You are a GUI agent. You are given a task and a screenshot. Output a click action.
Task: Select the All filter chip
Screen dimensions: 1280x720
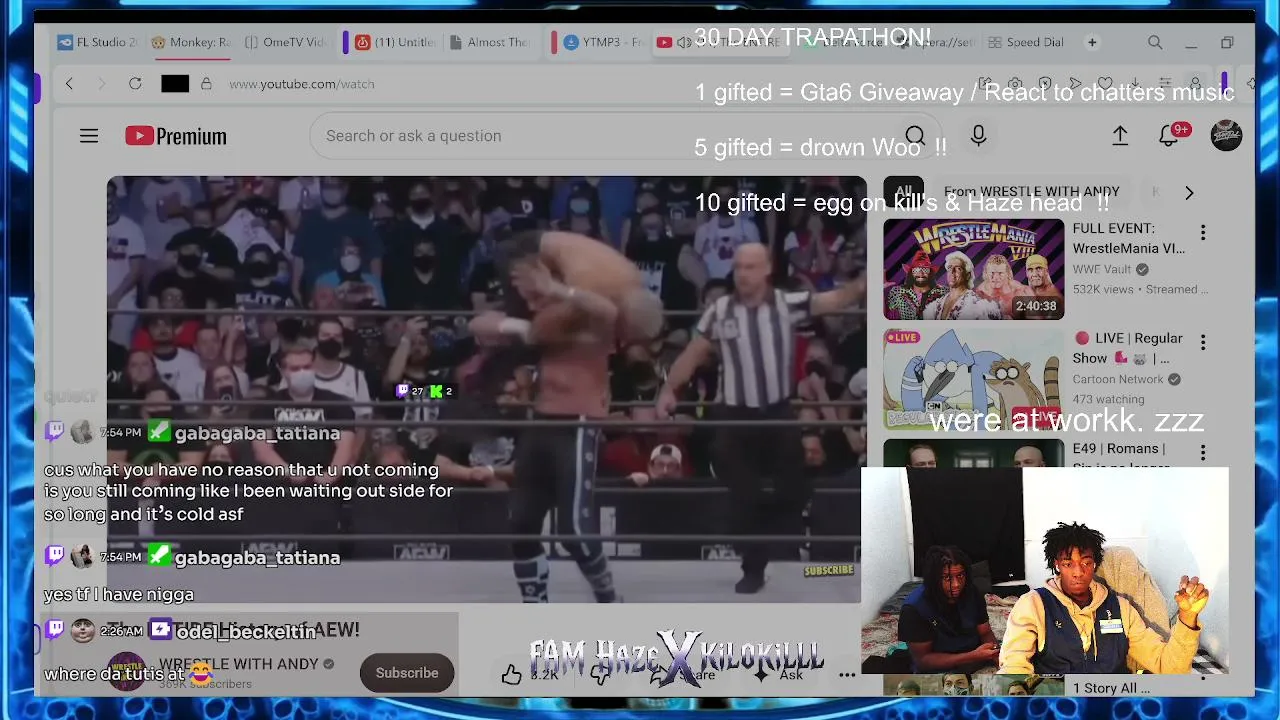click(x=904, y=192)
